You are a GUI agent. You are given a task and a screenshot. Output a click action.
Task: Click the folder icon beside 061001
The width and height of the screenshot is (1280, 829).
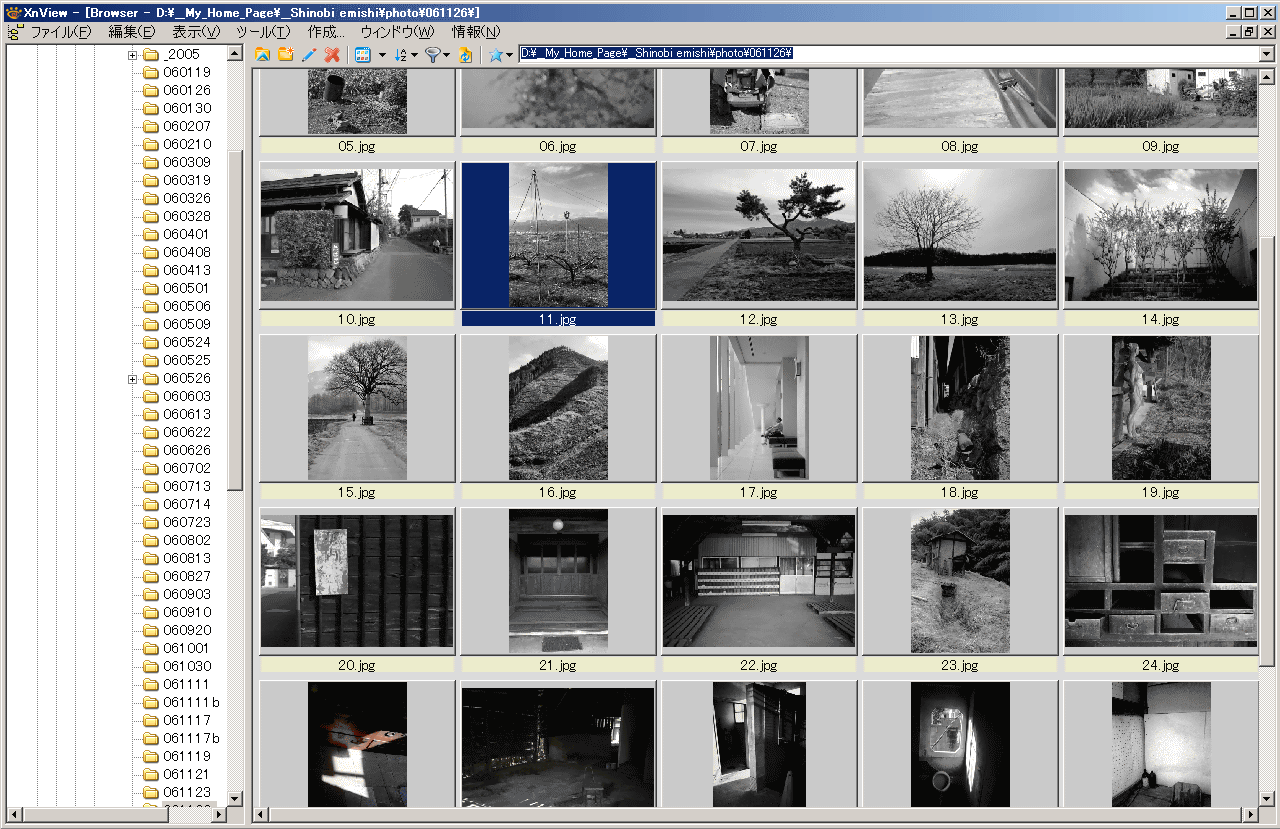151,648
